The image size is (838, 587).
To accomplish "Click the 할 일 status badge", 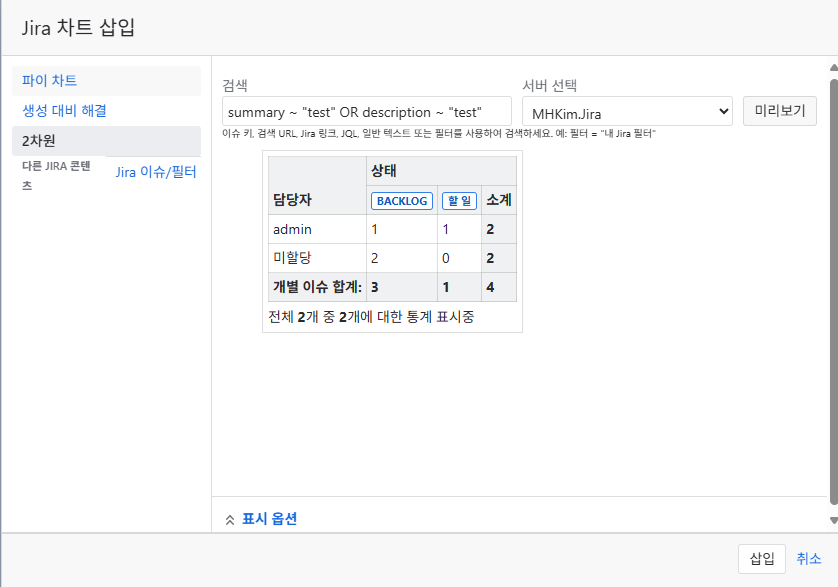I will point(459,201).
